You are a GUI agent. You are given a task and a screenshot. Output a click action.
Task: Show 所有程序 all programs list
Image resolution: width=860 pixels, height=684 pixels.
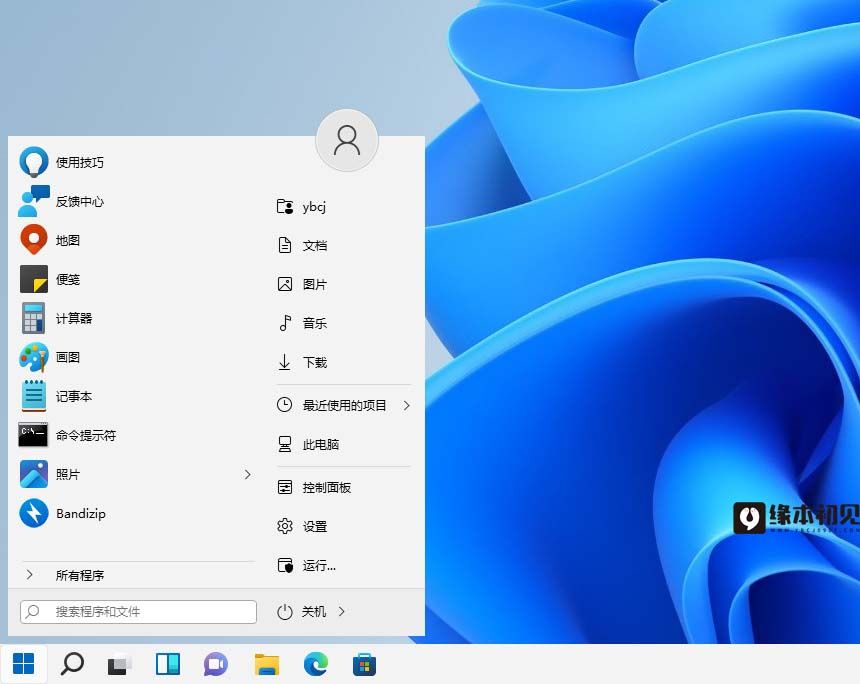click(80, 575)
